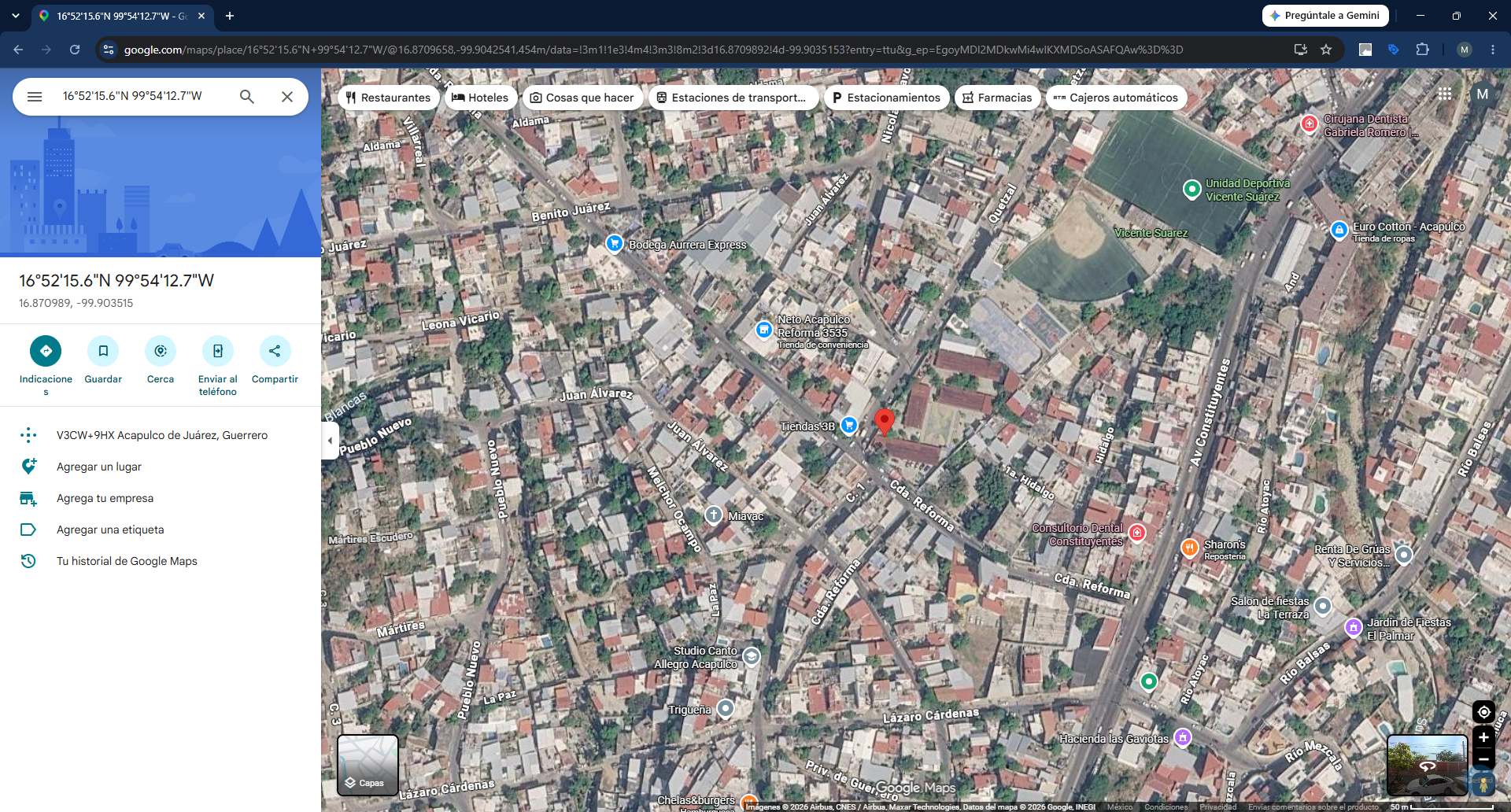Click the browser address bar URL
The image size is (1511, 812).
653,50
